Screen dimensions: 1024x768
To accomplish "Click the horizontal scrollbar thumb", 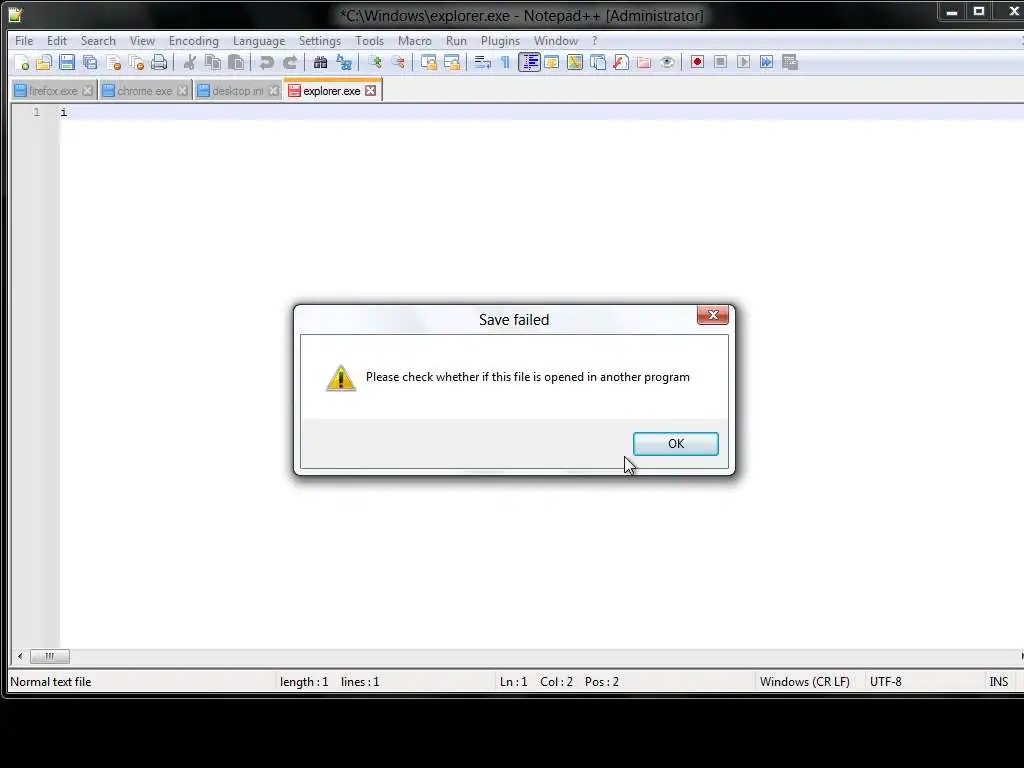I will (x=50, y=656).
